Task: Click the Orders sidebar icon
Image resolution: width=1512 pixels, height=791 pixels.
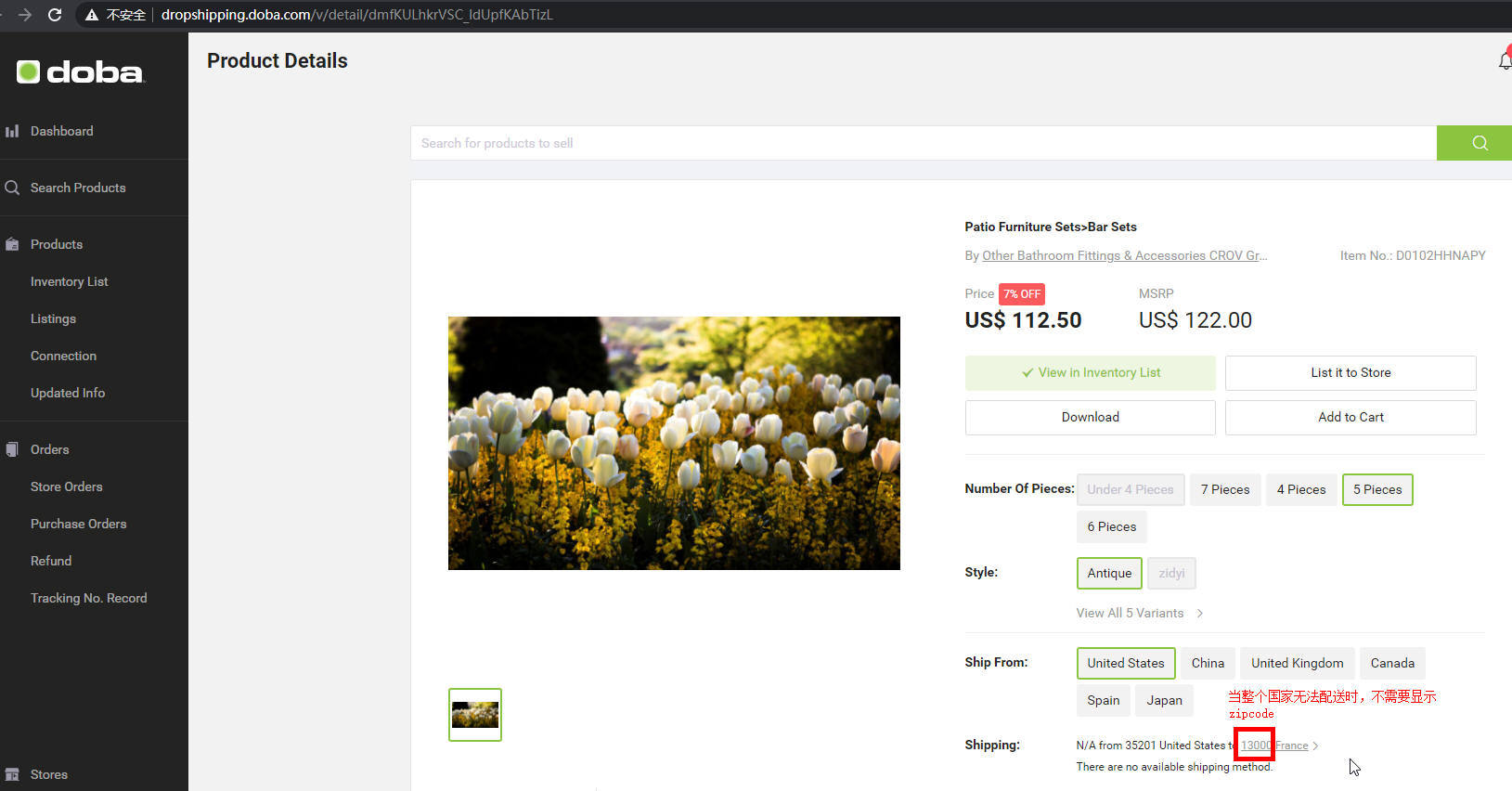Action: click(x=12, y=449)
